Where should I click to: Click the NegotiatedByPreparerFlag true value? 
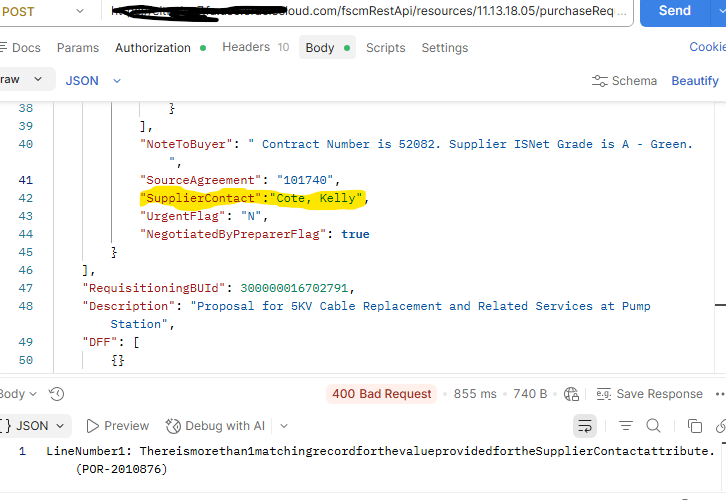tap(355, 234)
